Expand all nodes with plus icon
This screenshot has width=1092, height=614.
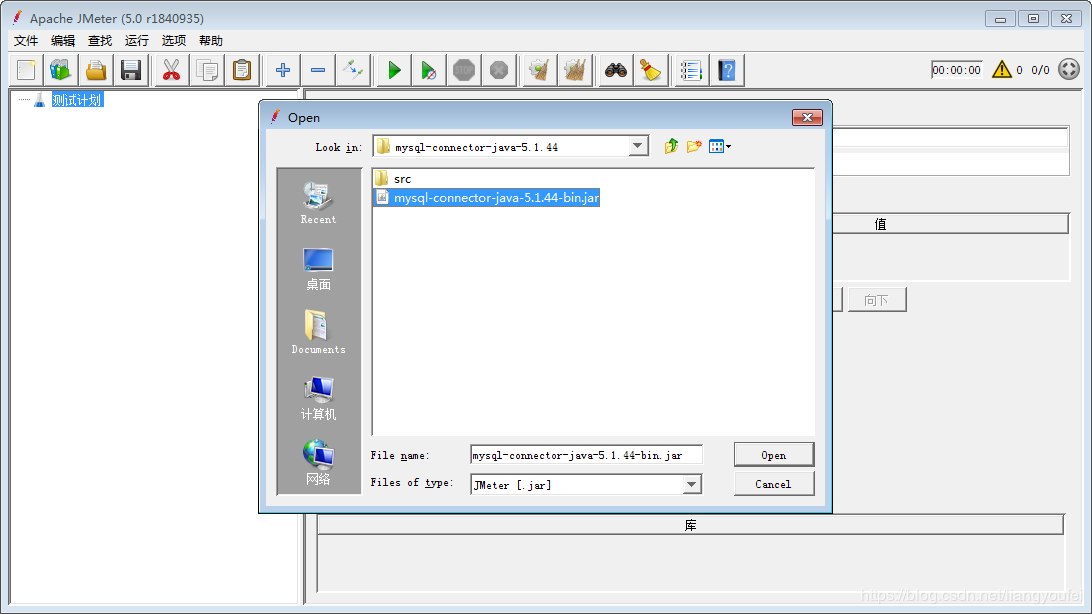pyautogui.click(x=283, y=70)
